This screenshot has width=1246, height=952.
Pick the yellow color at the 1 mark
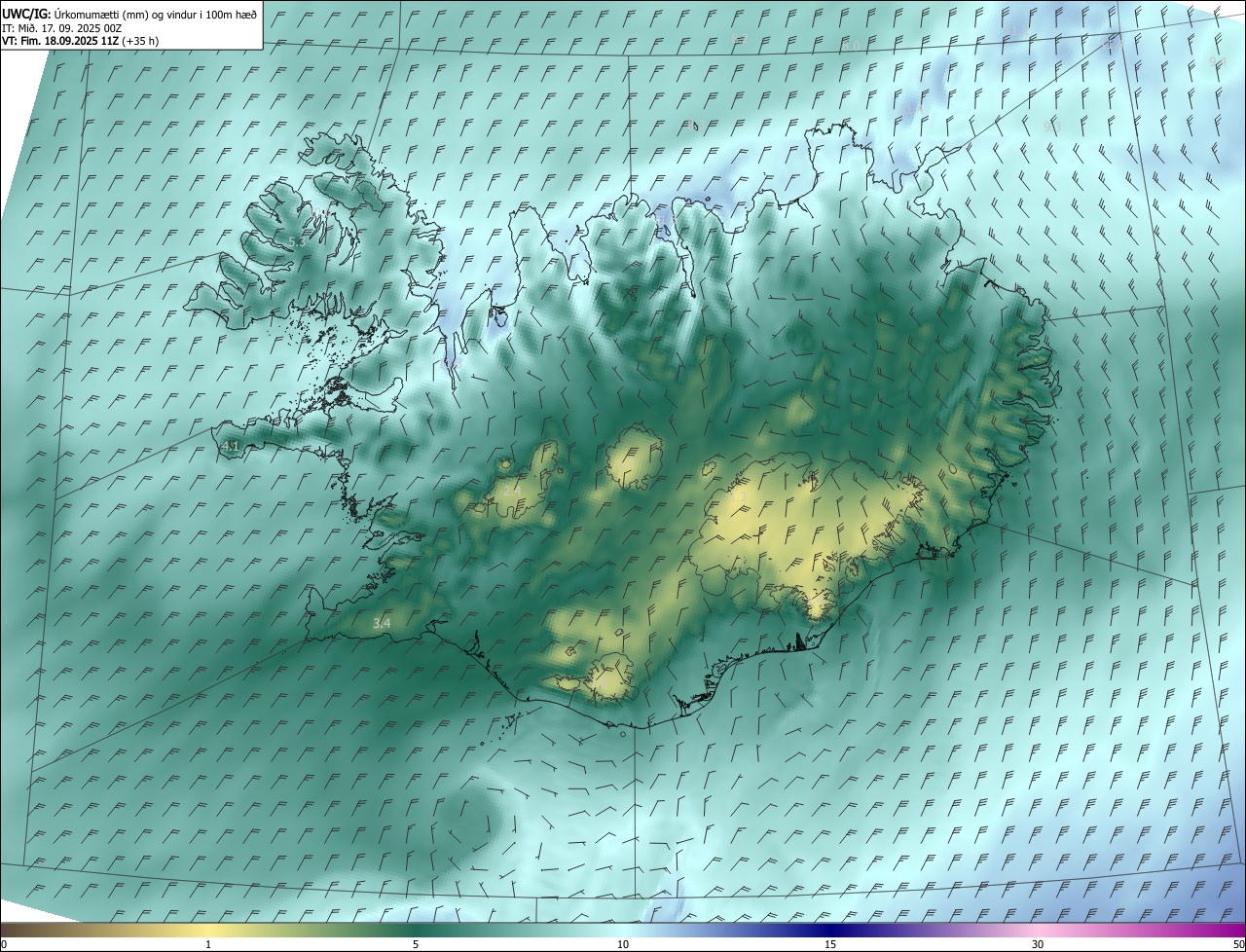click(x=208, y=930)
